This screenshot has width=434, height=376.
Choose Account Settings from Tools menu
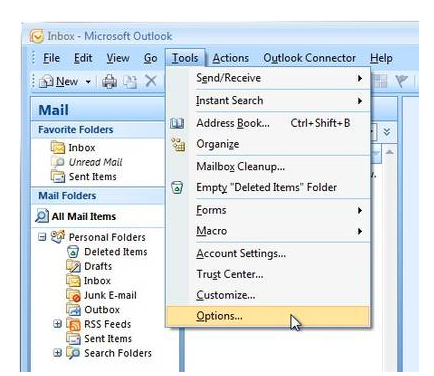pyautogui.click(x=241, y=254)
